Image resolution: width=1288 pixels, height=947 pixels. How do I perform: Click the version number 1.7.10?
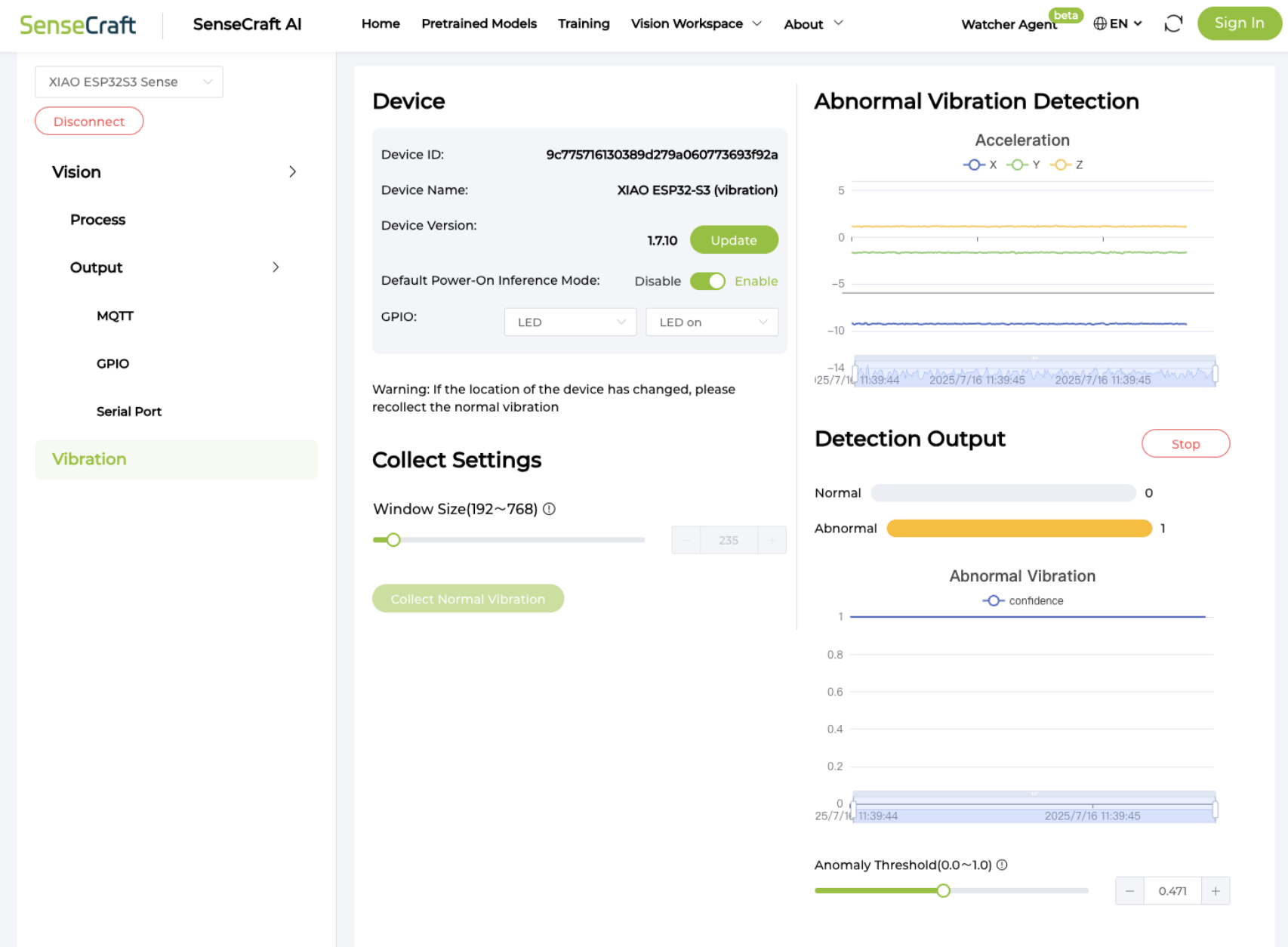(662, 240)
